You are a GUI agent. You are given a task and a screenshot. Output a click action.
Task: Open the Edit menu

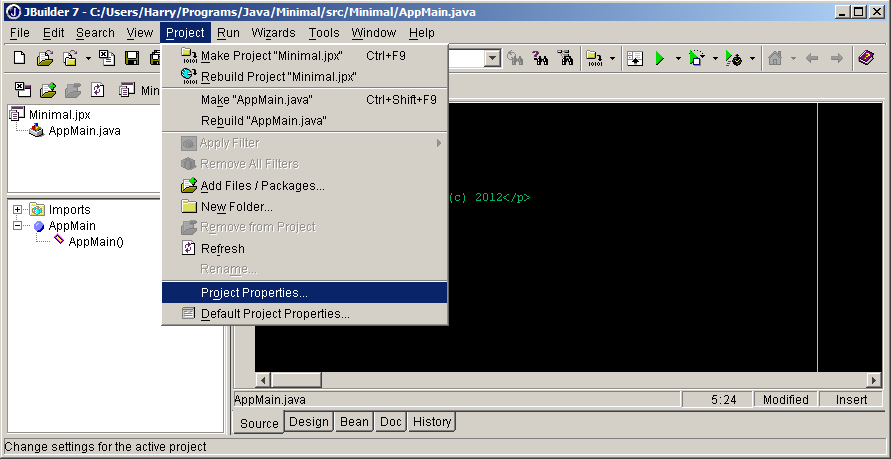click(x=54, y=33)
